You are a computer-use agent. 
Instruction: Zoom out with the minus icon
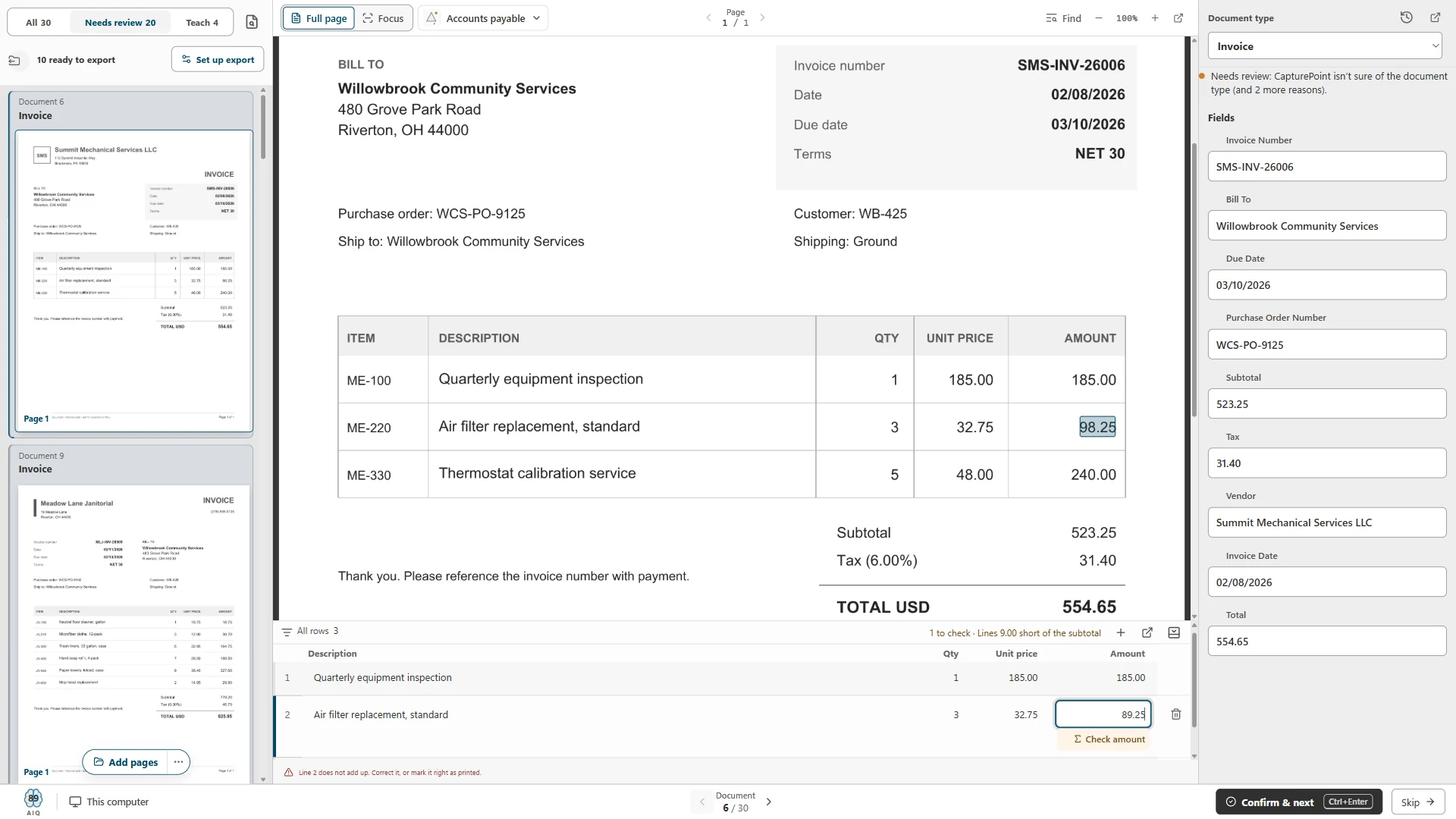tap(1098, 18)
